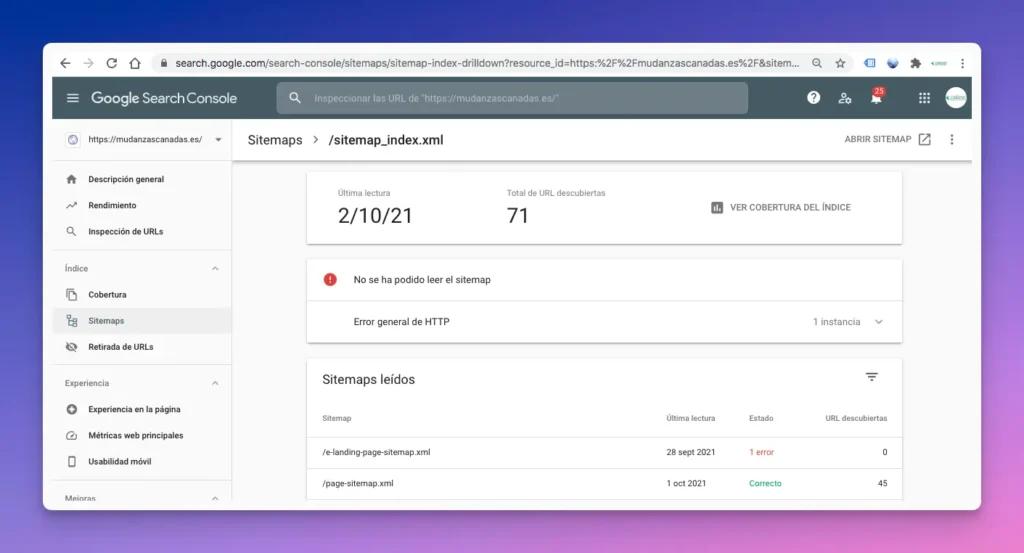Open the filter icon for Sitemaps leídos
1024x553 pixels.
click(x=871, y=377)
